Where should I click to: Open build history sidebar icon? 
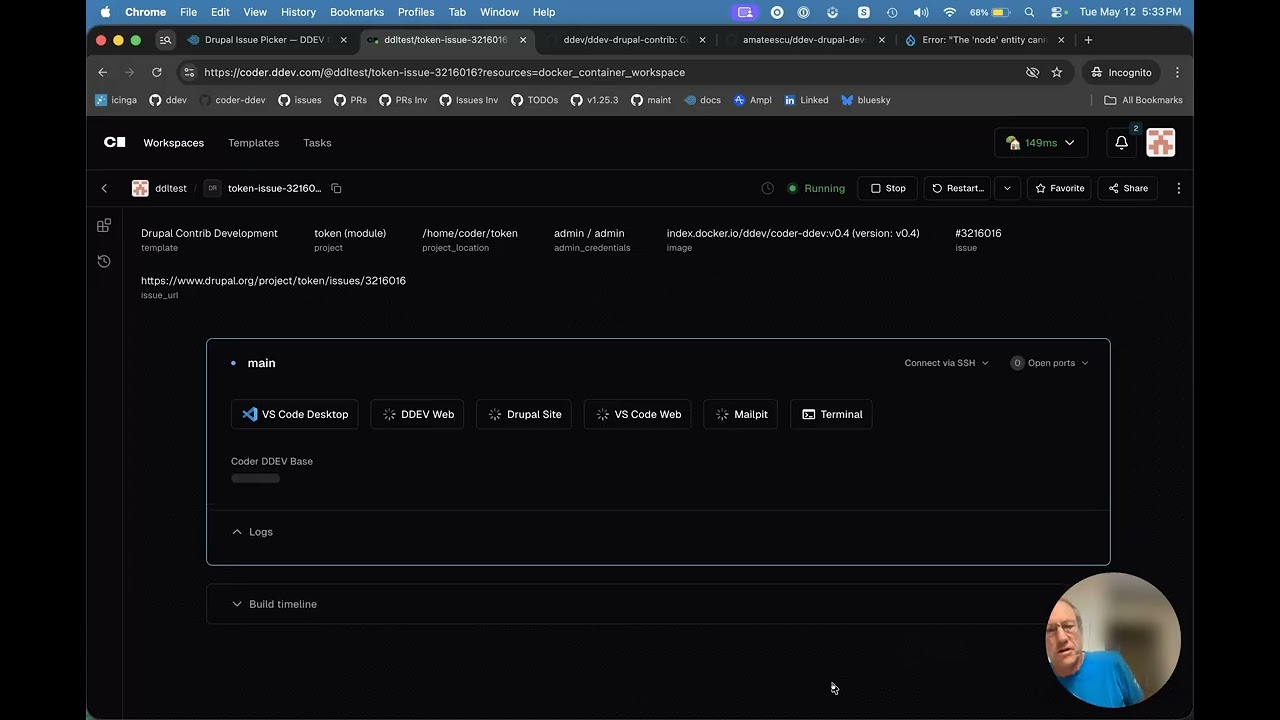104,261
